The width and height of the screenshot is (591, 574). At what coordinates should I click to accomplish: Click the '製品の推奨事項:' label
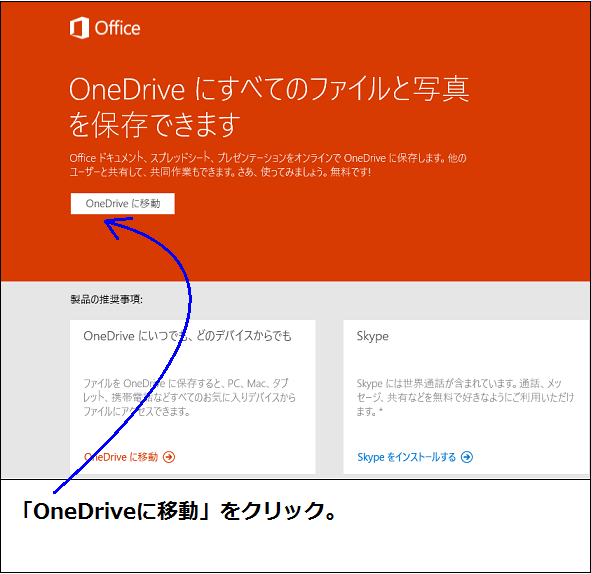(x=106, y=299)
